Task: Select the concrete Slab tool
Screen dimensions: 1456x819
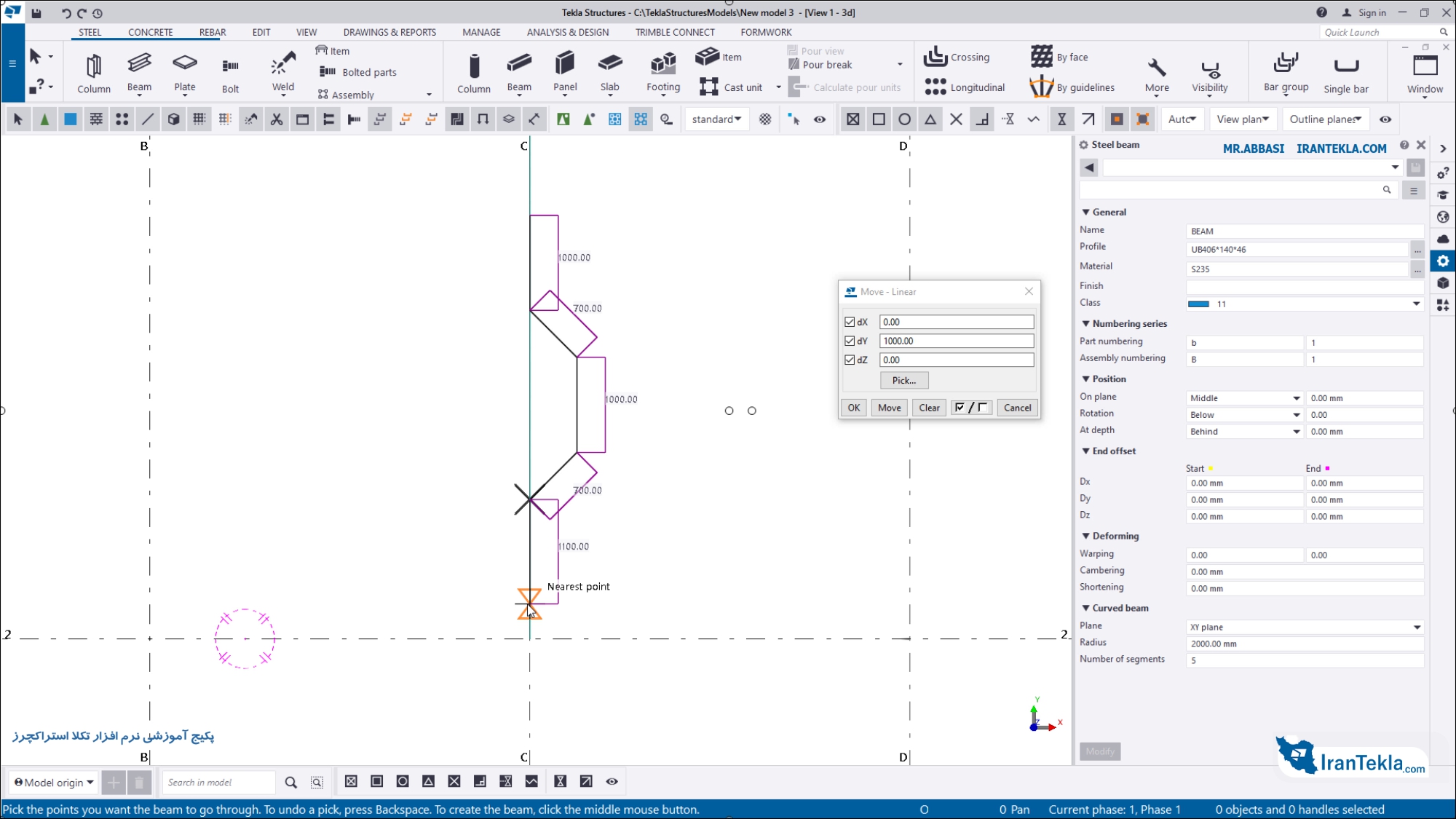Action: click(x=610, y=73)
